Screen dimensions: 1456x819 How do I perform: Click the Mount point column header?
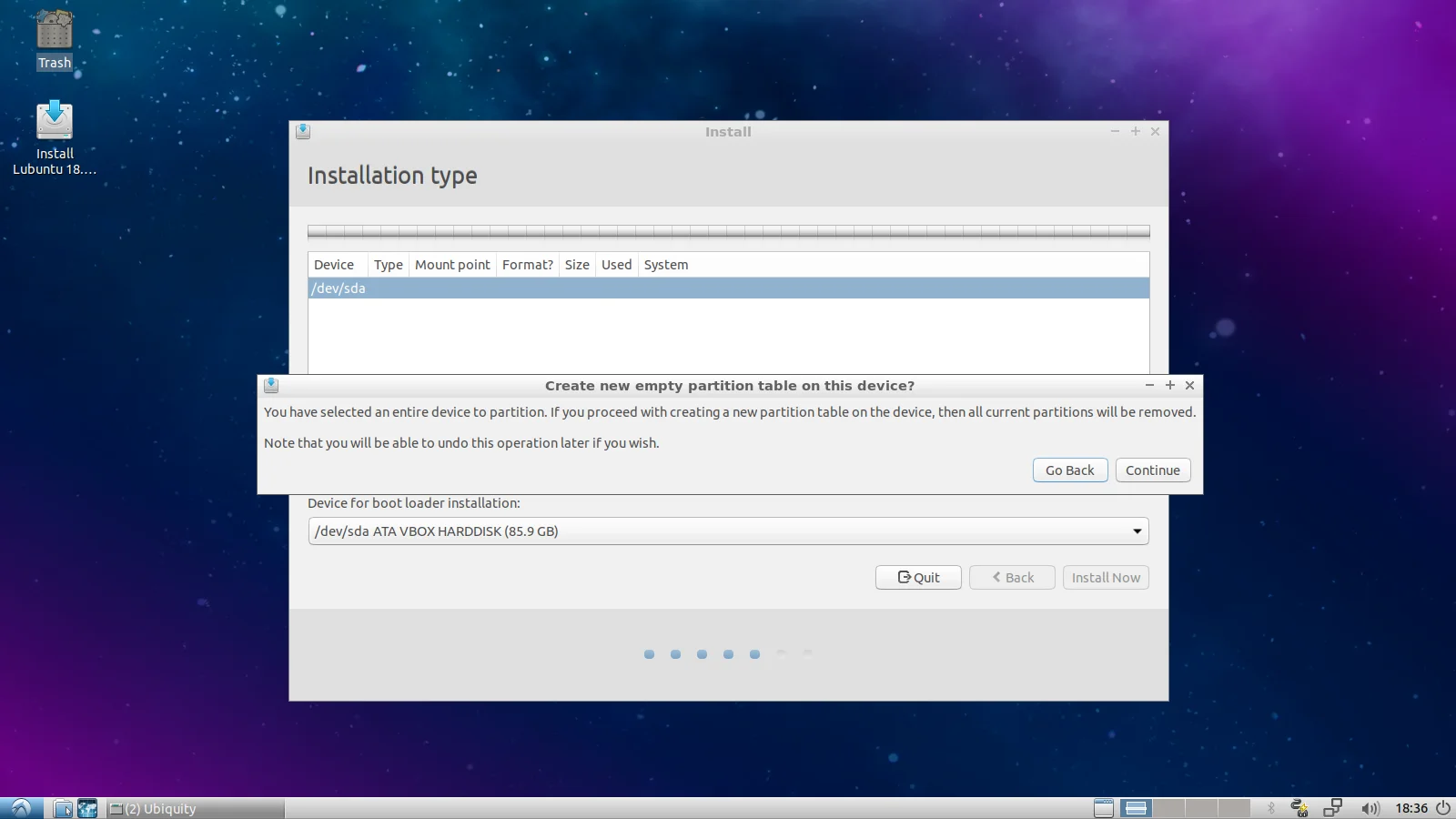pyautogui.click(x=452, y=265)
